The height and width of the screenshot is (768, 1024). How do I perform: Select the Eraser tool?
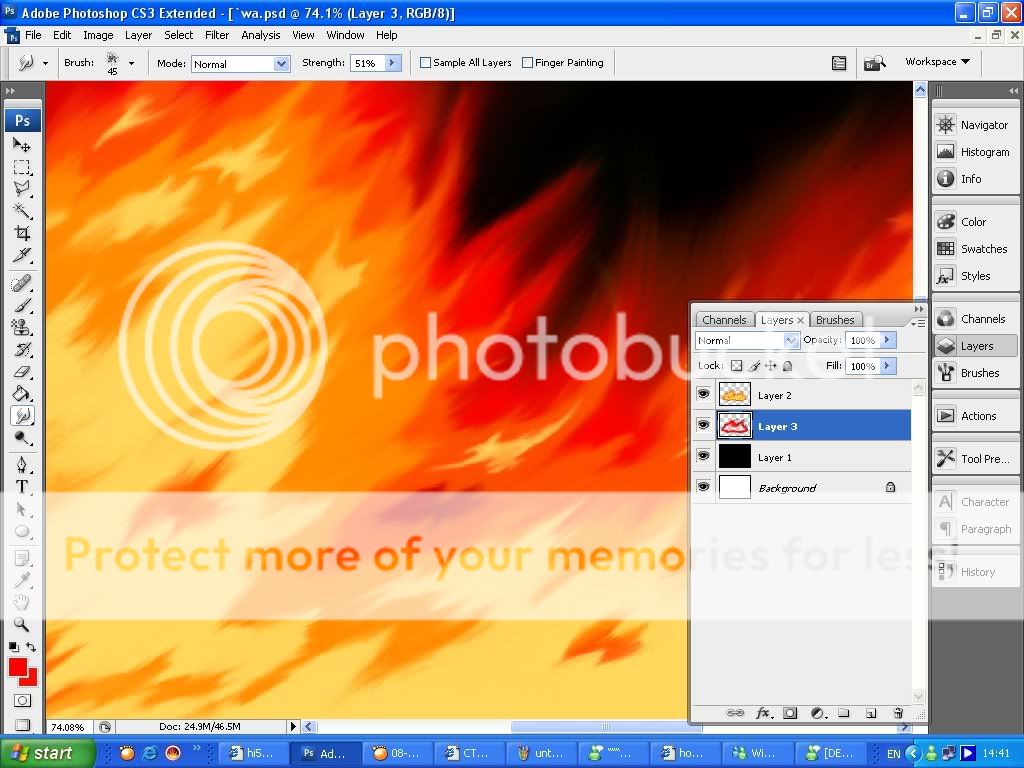(22, 372)
